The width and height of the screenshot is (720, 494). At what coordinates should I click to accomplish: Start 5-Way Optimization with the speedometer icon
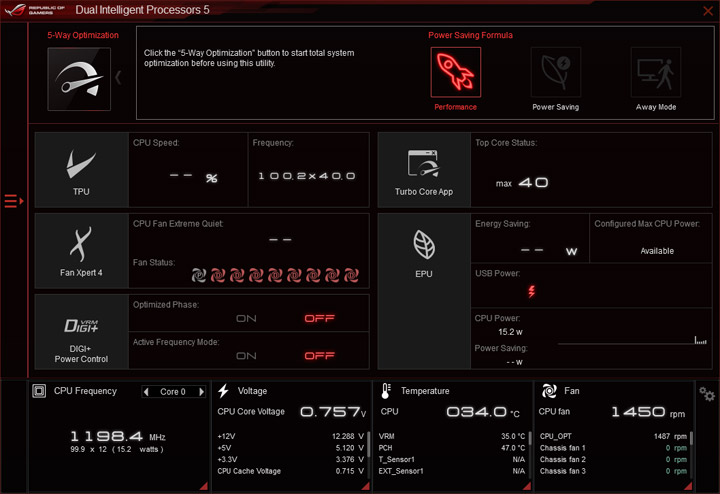pyautogui.click(x=79, y=79)
